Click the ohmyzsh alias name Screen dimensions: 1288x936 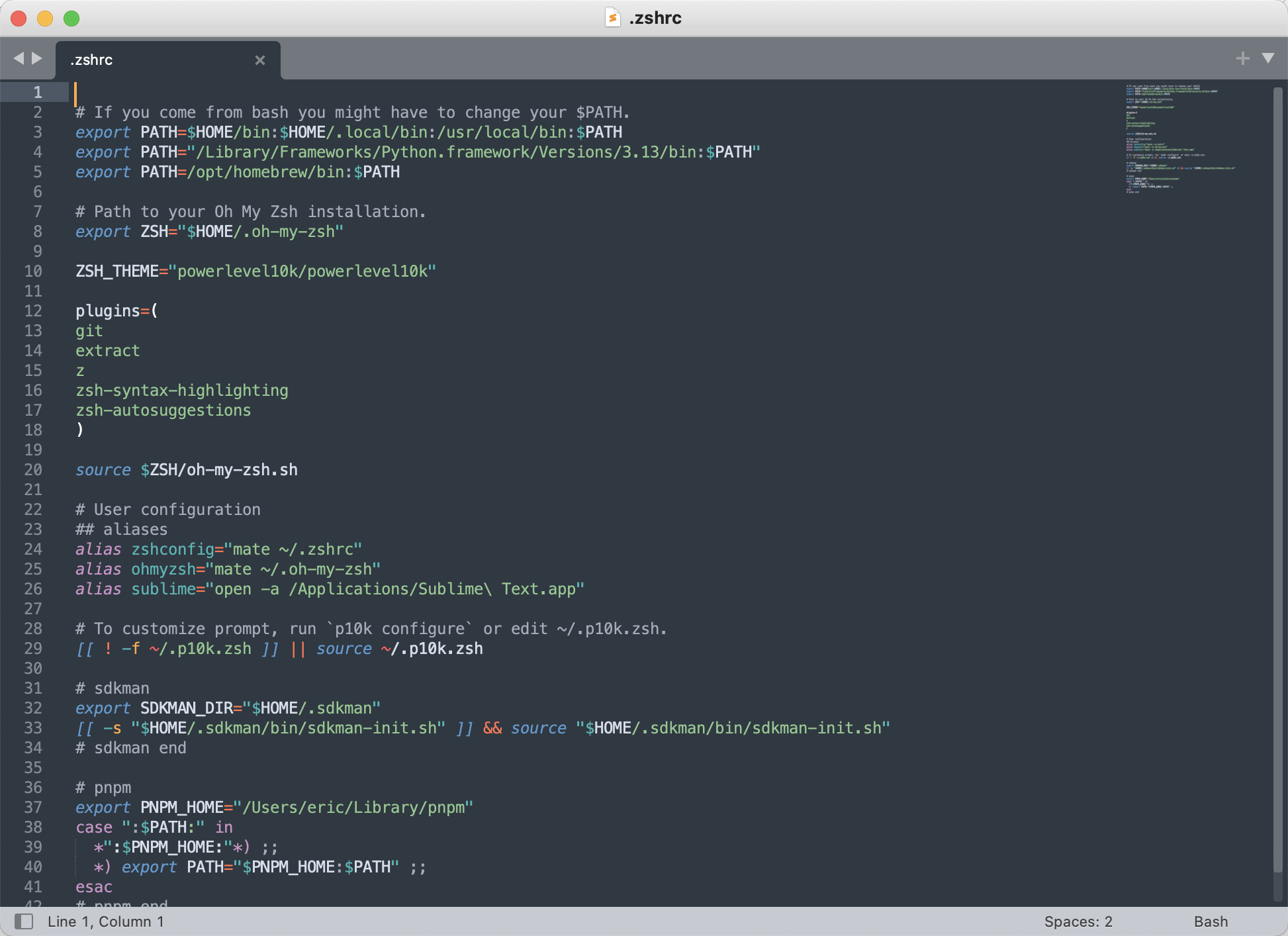pyautogui.click(x=163, y=569)
